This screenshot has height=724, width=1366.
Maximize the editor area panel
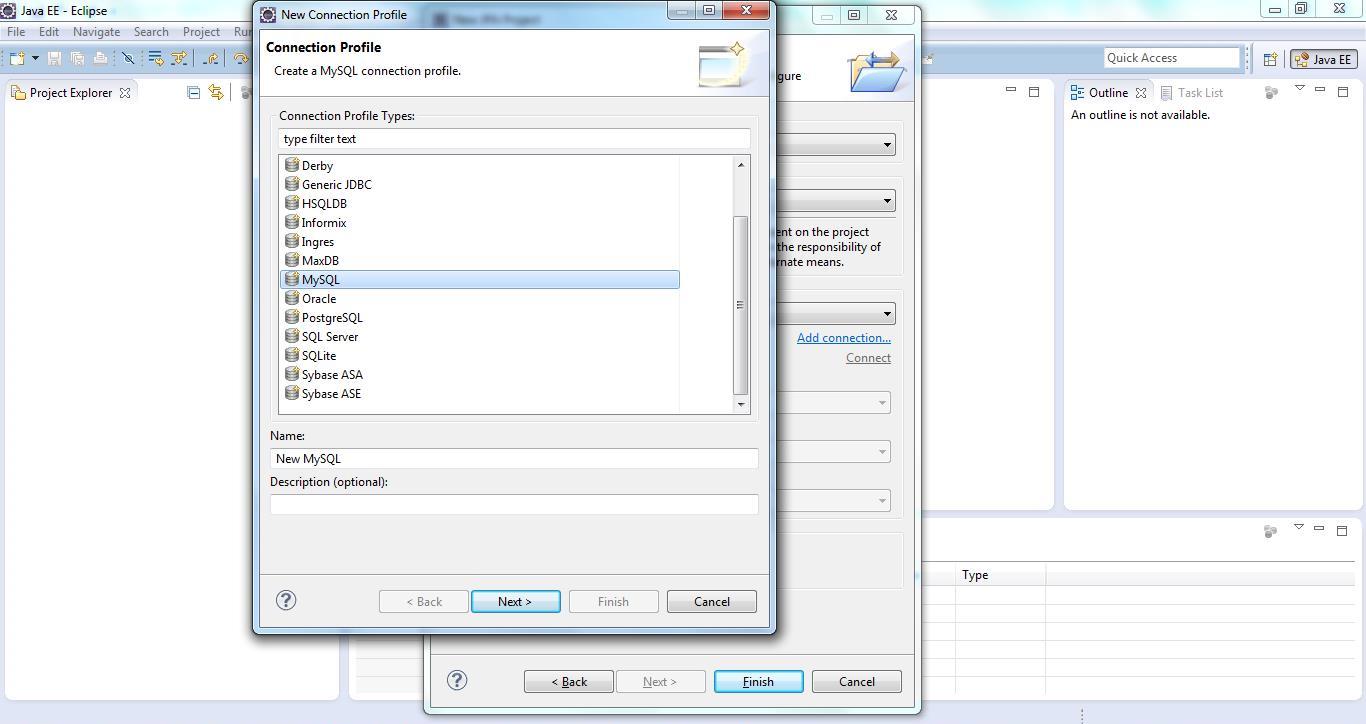[1034, 92]
